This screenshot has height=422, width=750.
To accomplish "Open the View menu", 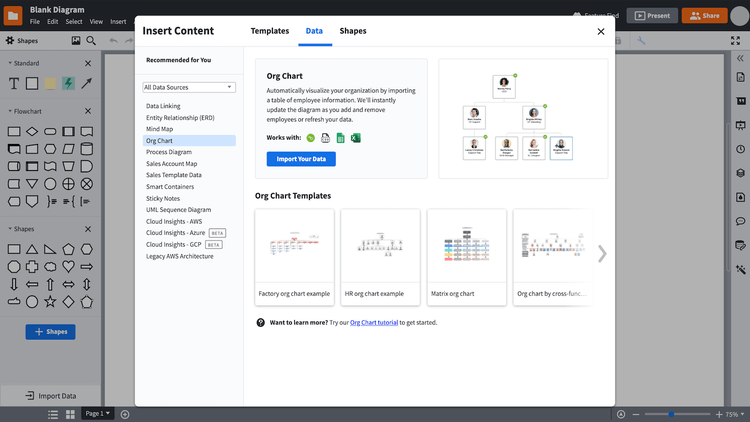I will 96,22.
